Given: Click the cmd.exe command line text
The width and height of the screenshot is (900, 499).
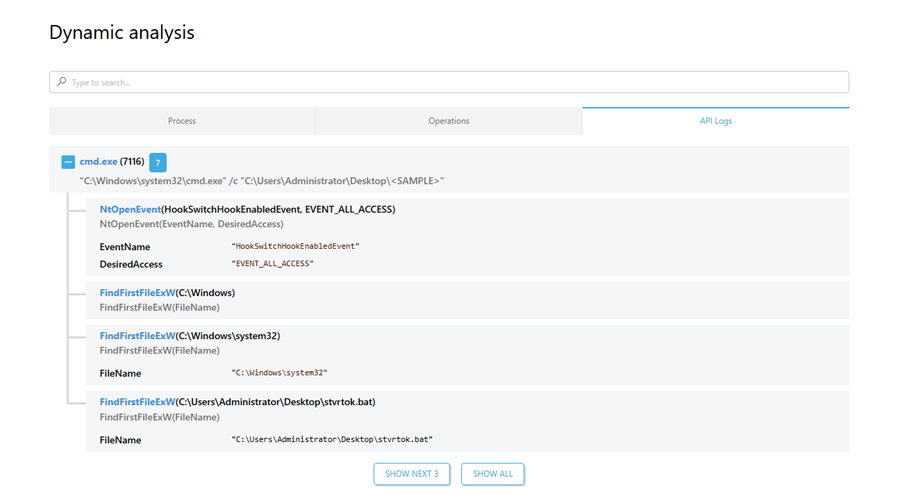Looking at the screenshot, I should click(x=261, y=181).
